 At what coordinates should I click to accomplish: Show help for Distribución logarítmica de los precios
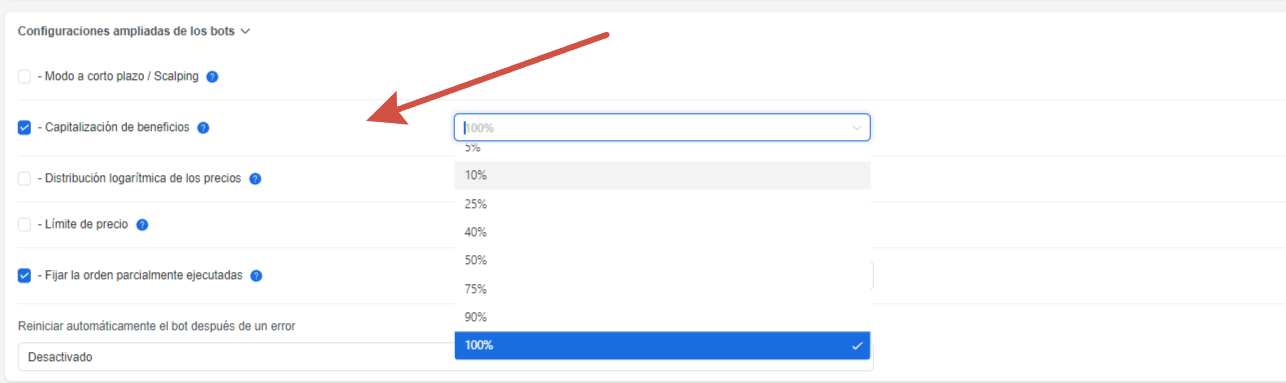255,179
